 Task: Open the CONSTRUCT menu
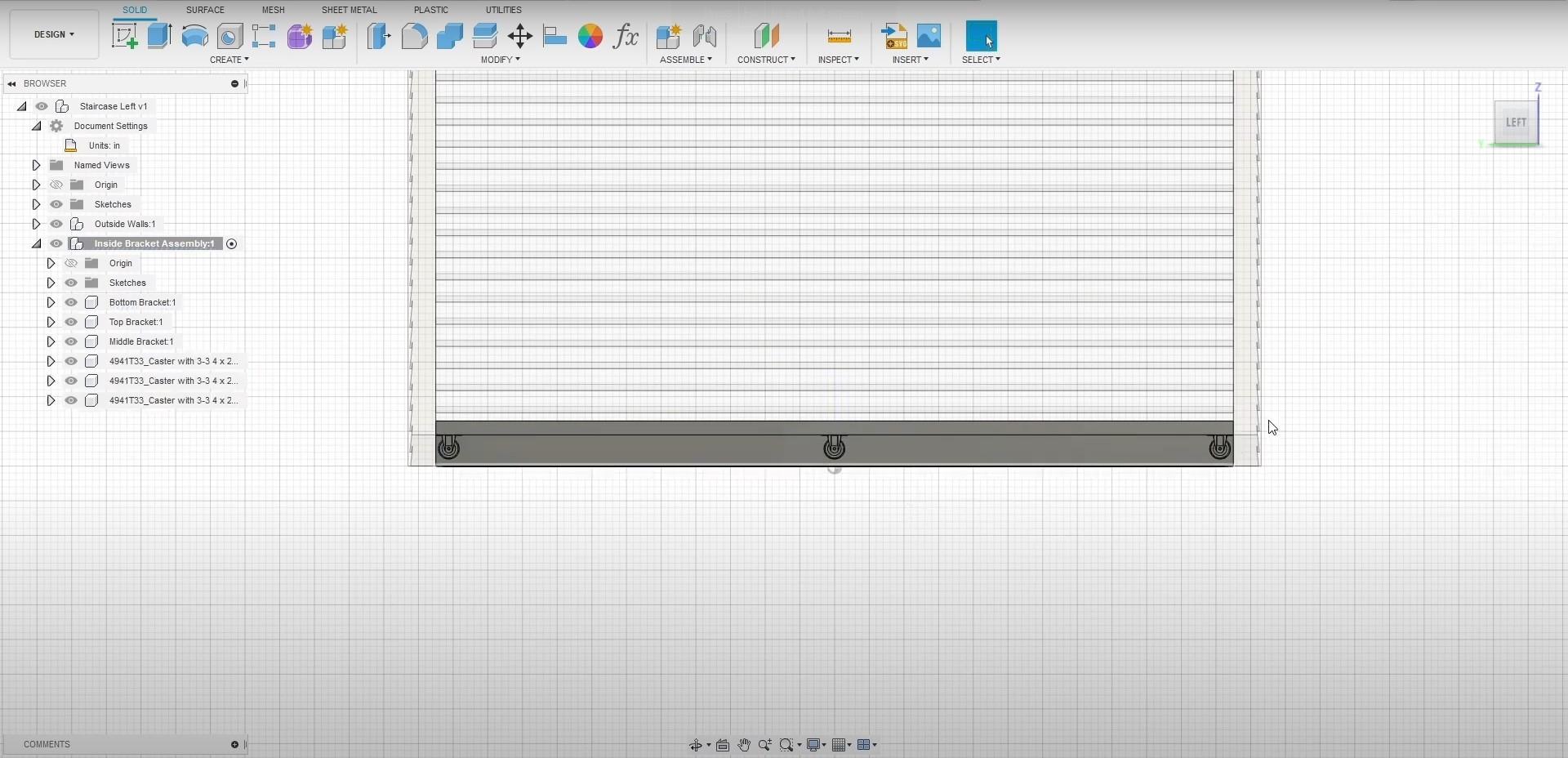click(766, 60)
